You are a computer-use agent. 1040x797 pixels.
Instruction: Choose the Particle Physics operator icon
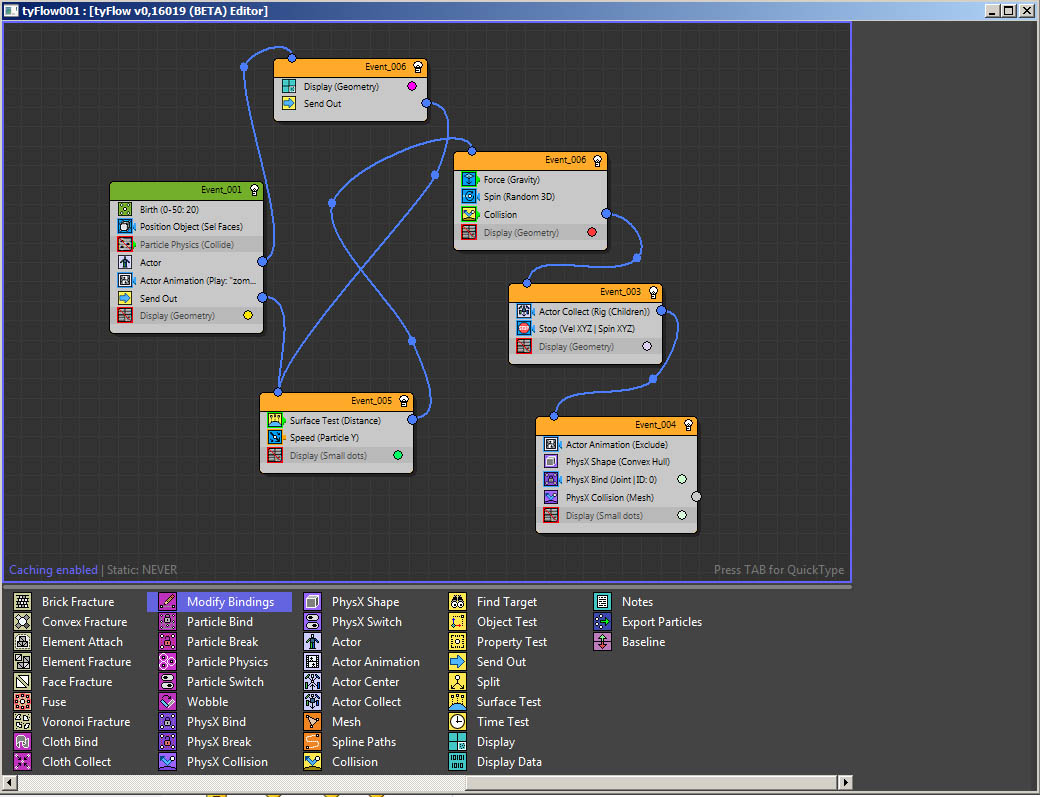pos(167,661)
